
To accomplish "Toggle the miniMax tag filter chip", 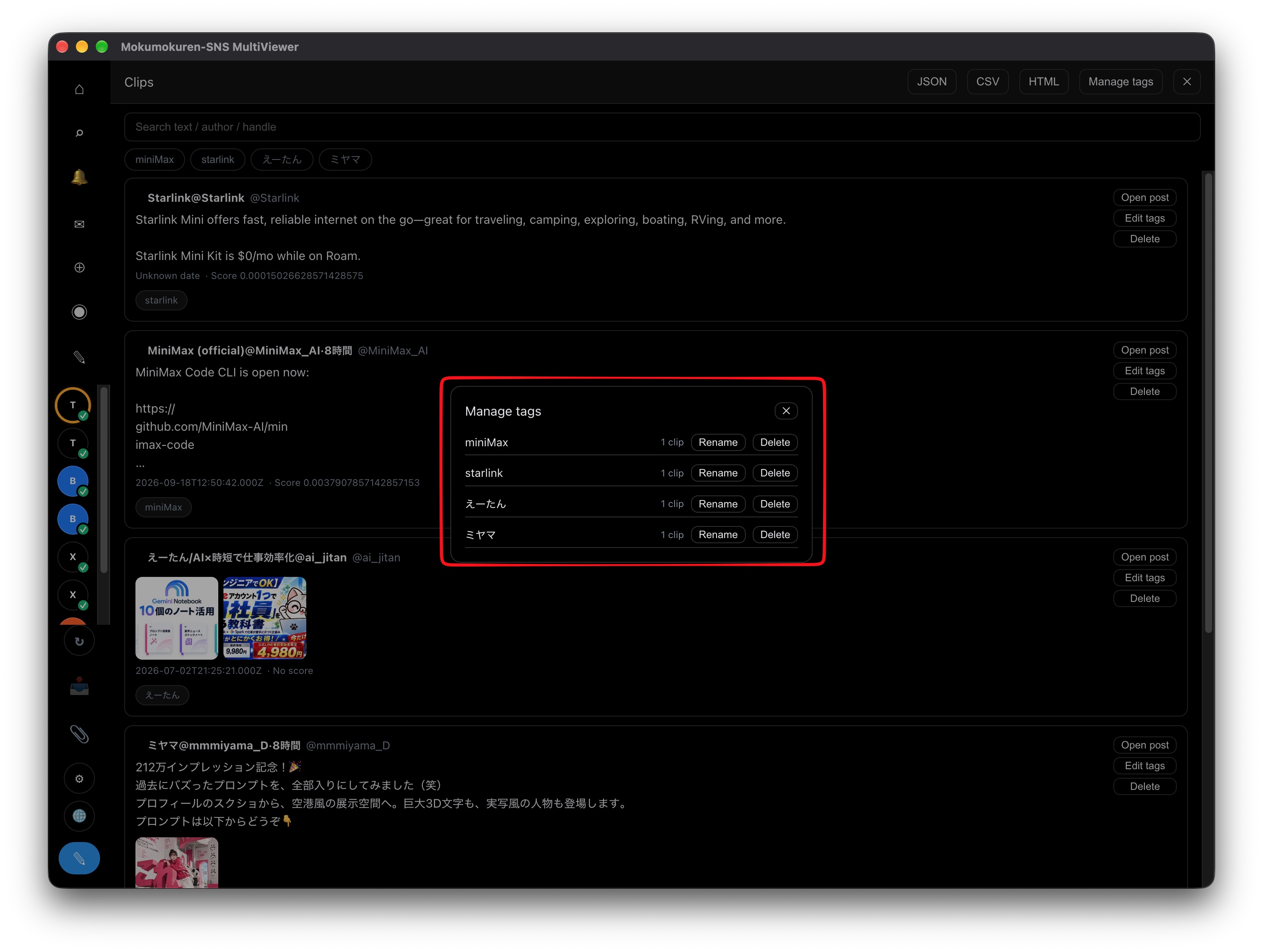I will tap(155, 159).
